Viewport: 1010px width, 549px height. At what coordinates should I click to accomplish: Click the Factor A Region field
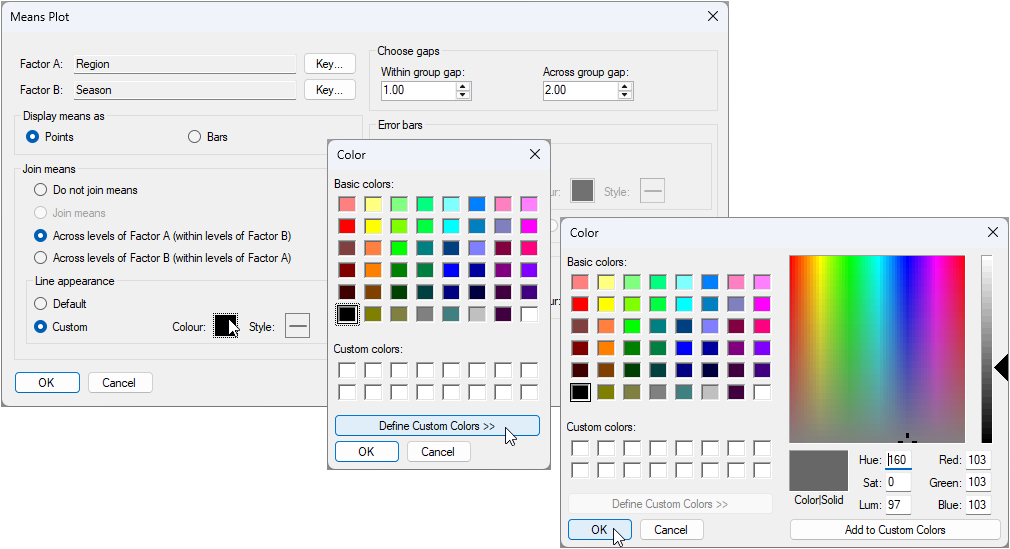184,64
